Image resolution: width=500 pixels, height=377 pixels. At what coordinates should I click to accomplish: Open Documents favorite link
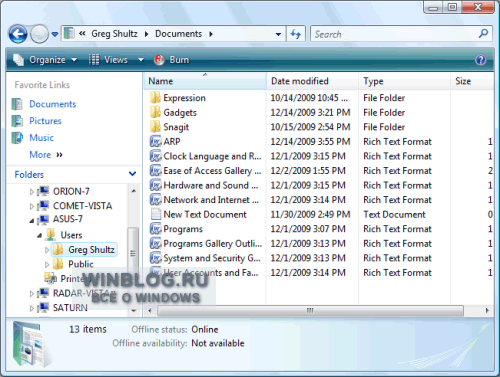pos(53,104)
